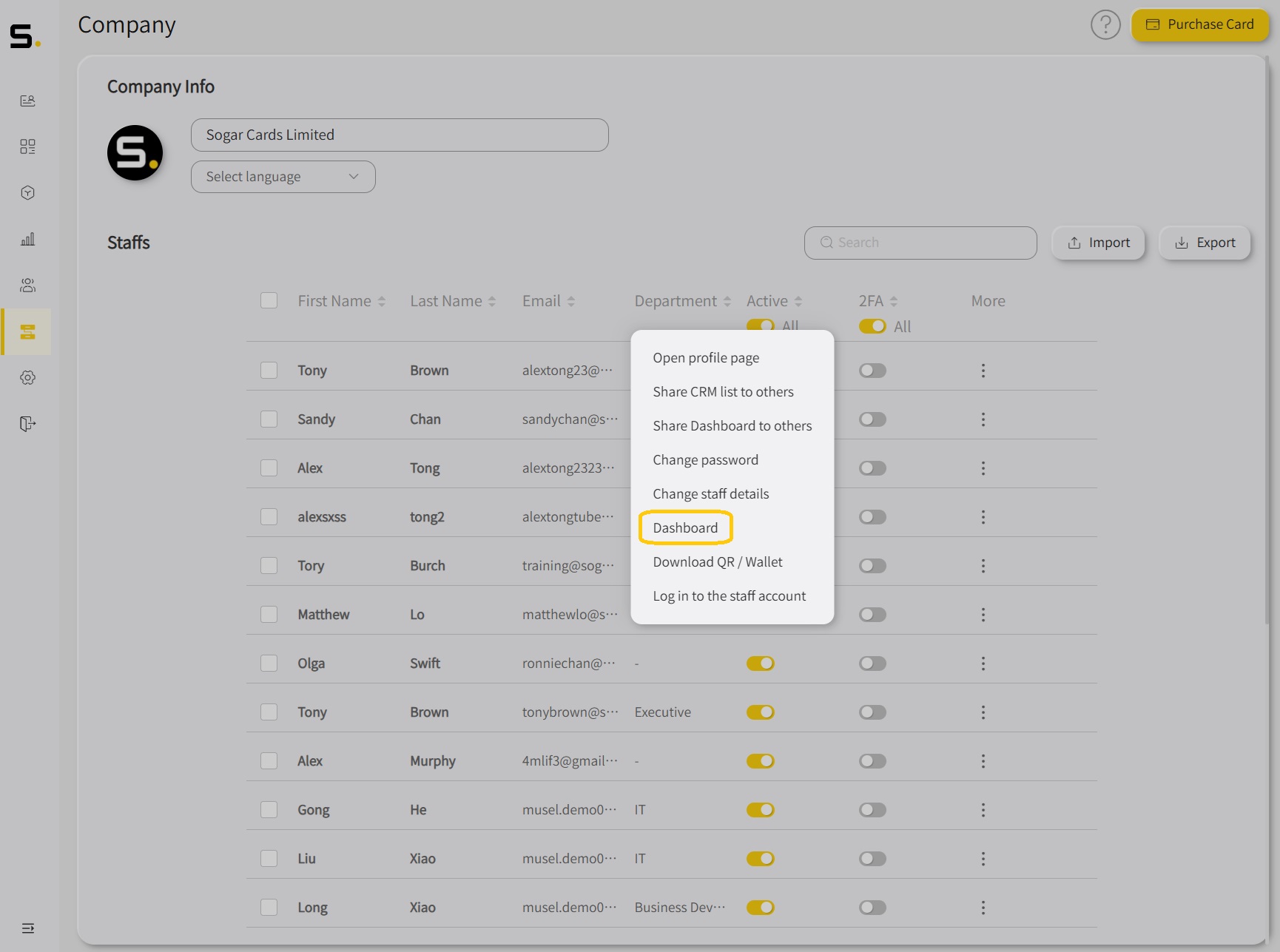Open more options for Tony Brown Executive row

pos(983,712)
